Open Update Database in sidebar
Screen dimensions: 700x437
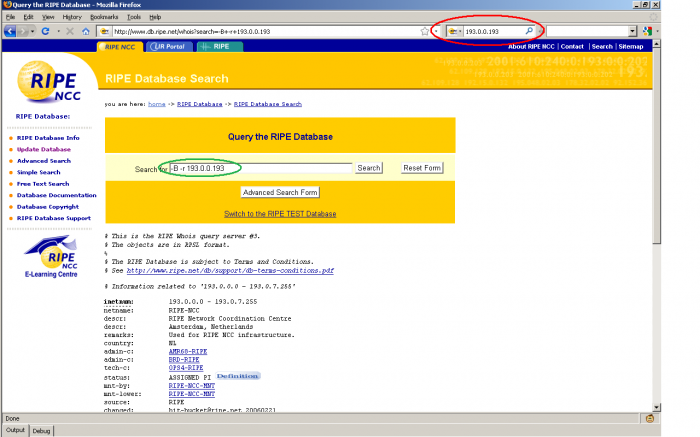click(x=44, y=150)
